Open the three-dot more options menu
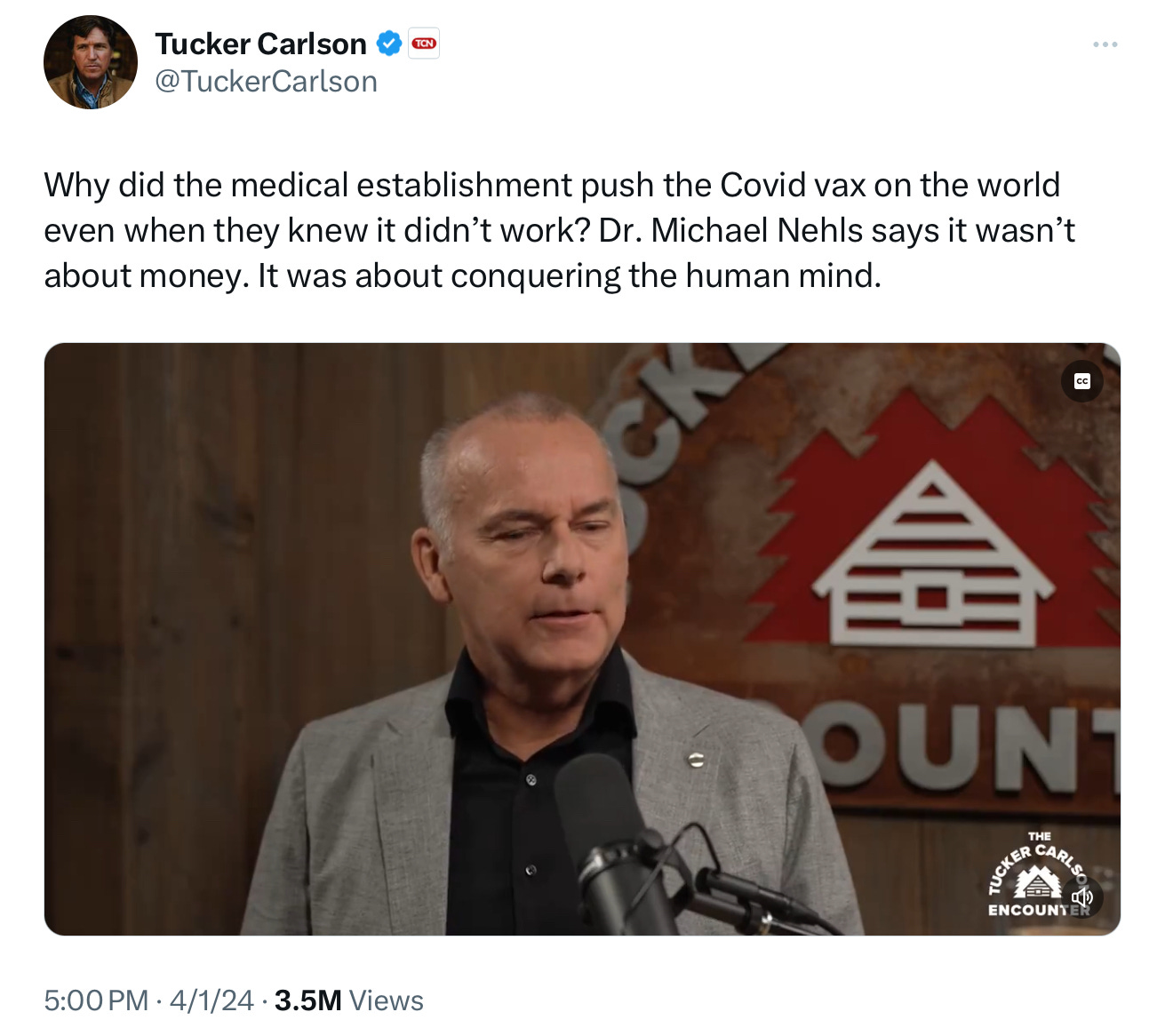 tap(1105, 44)
